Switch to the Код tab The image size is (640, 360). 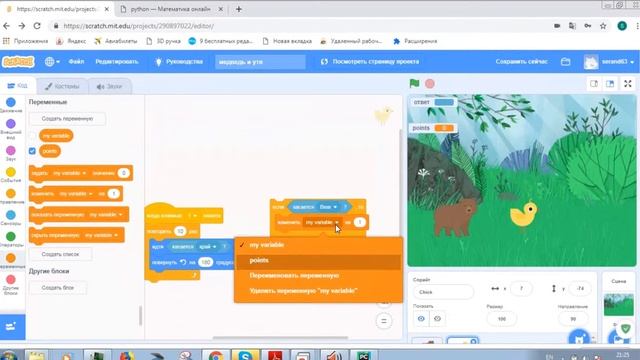18,86
